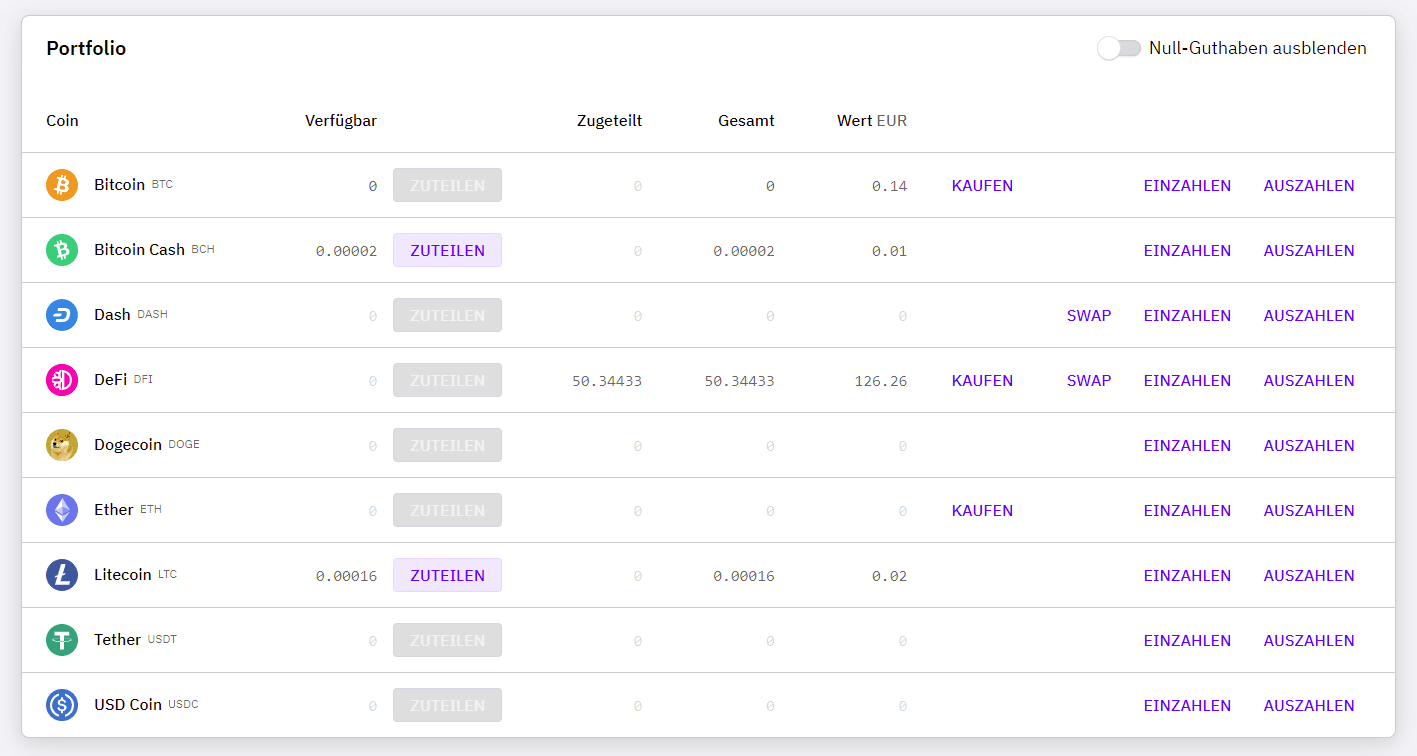Click the DeFi coin icon
This screenshot has height=756, width=1417.
[x=62, y=380]
